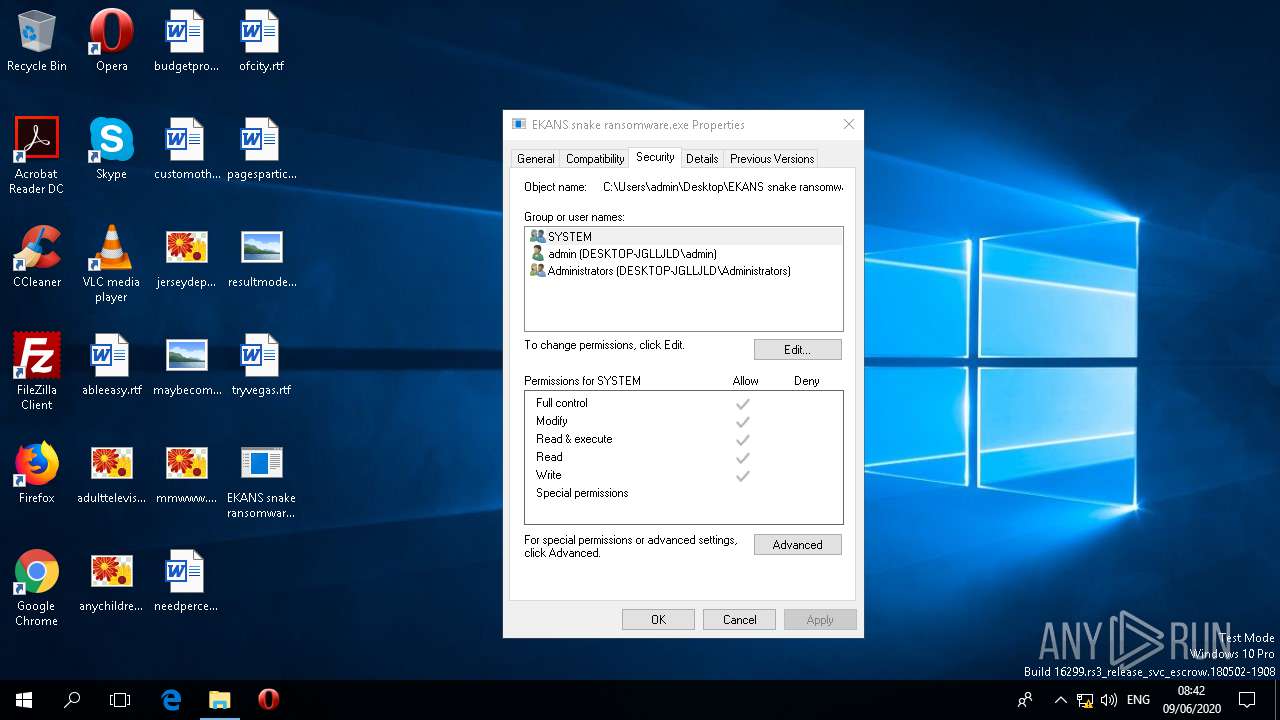Viewport: 1280px width, 720px height.
Task: Click the Special permissions row
Action: [x=683, y=493]
